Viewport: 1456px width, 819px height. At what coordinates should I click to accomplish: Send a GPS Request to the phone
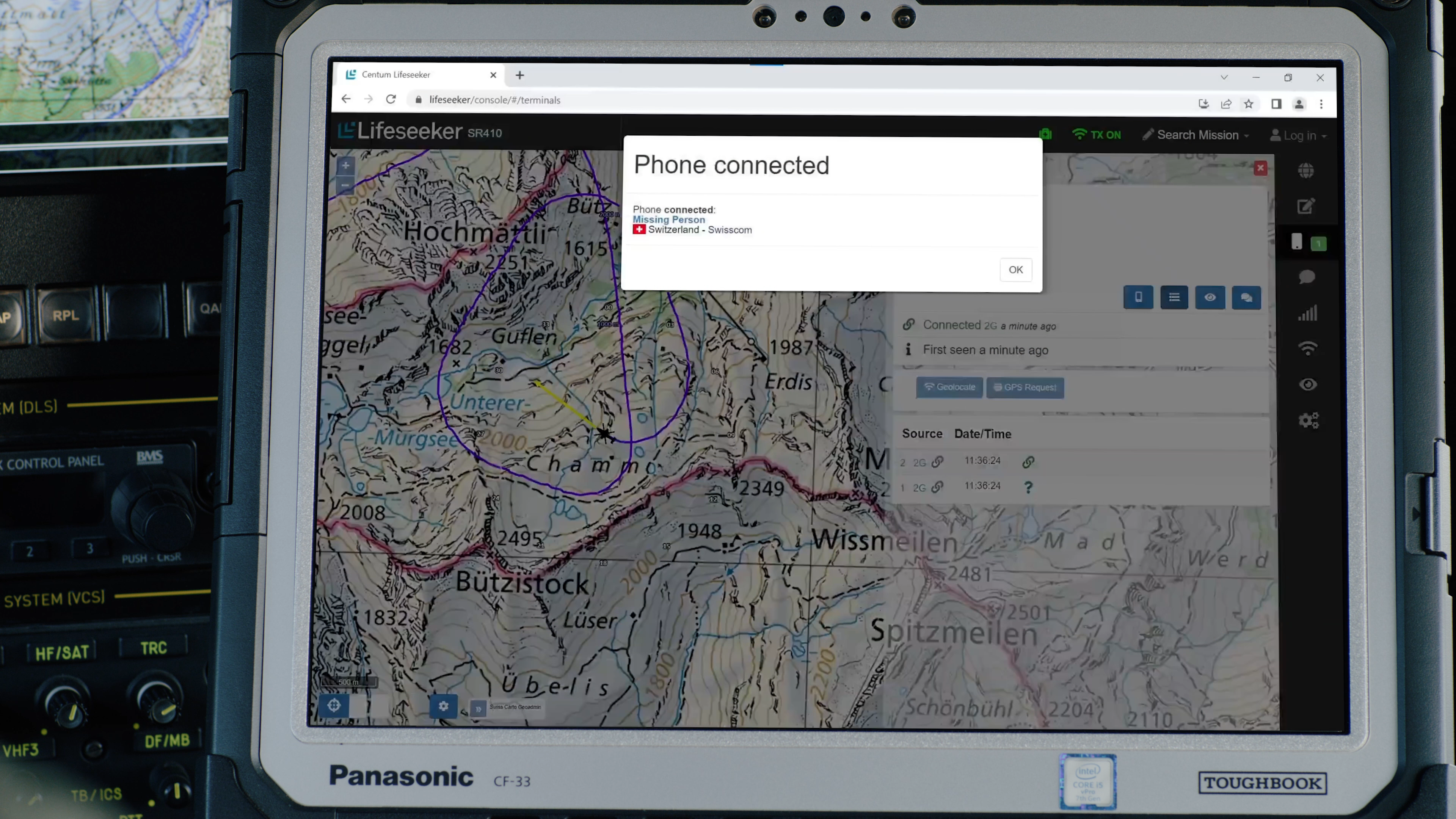pos(1025,388)
